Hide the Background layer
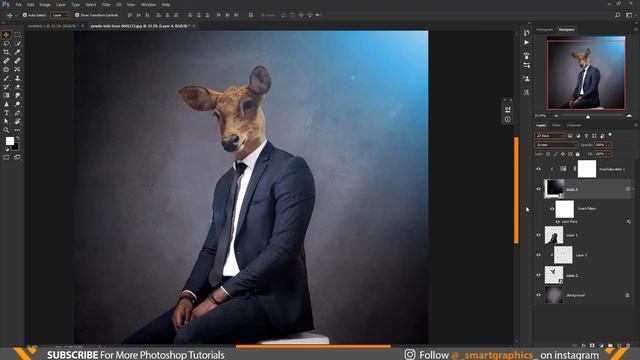Screen dimensions: 640x360 pyautogui.click(x=538, y=295)
